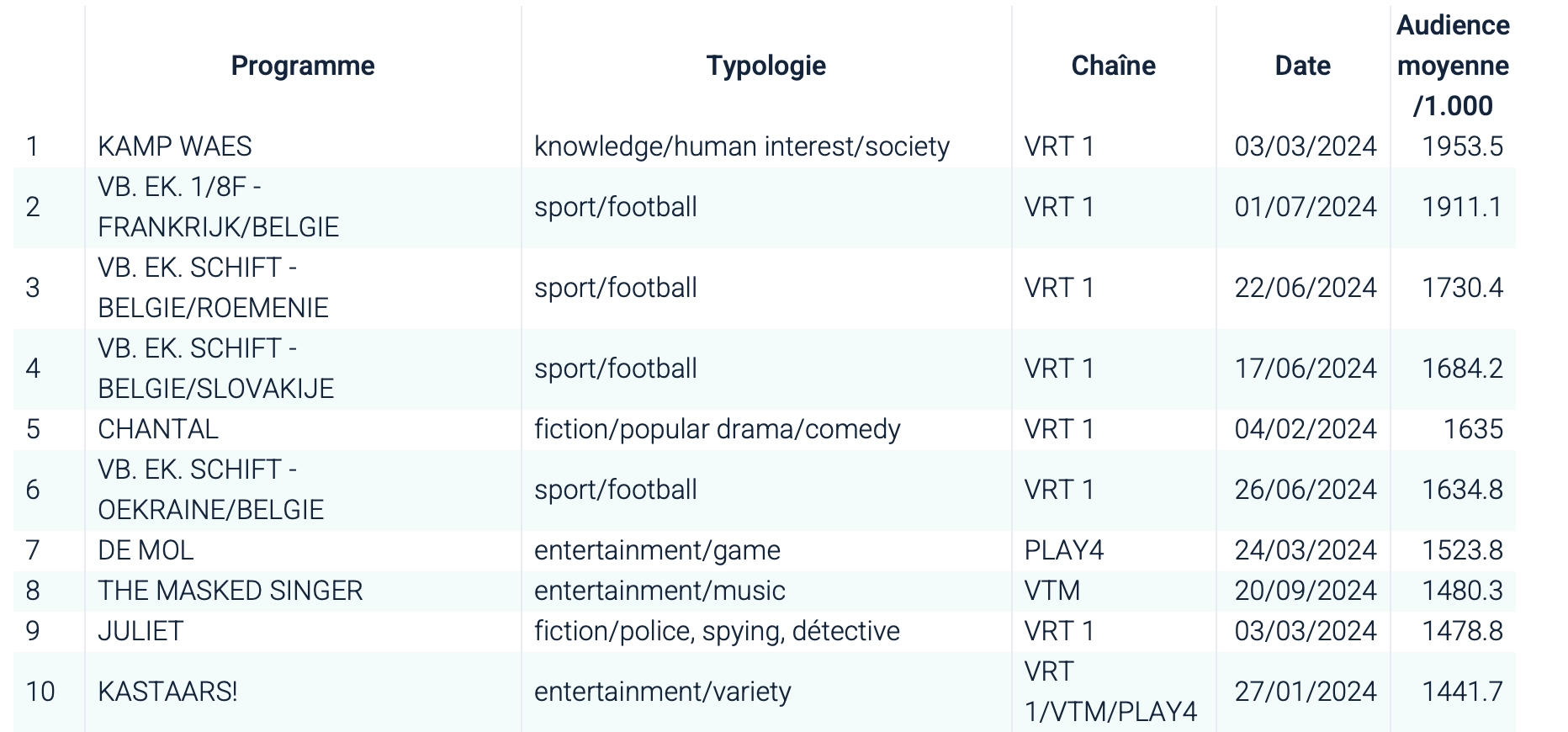This screenshot has height=732, width=1568.
Task: Select the BELGIE/ROEMENIE match cell
Action: point(213,288)
